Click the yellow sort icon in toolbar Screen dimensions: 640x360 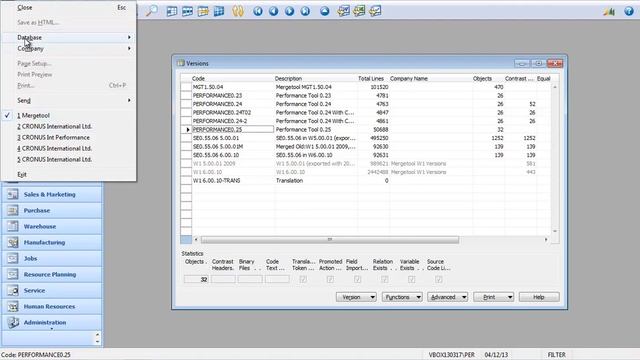pyautogui.click(x=238, y=11)
